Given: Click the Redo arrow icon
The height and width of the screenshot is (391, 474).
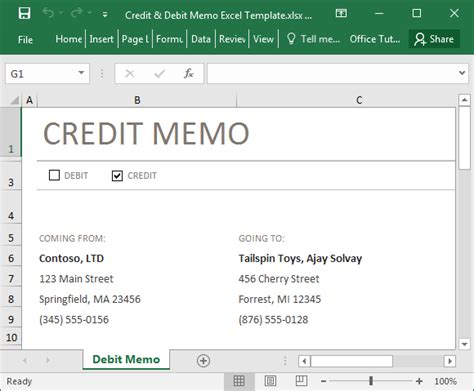Looking at the screenshot, I should pos(77,13).
